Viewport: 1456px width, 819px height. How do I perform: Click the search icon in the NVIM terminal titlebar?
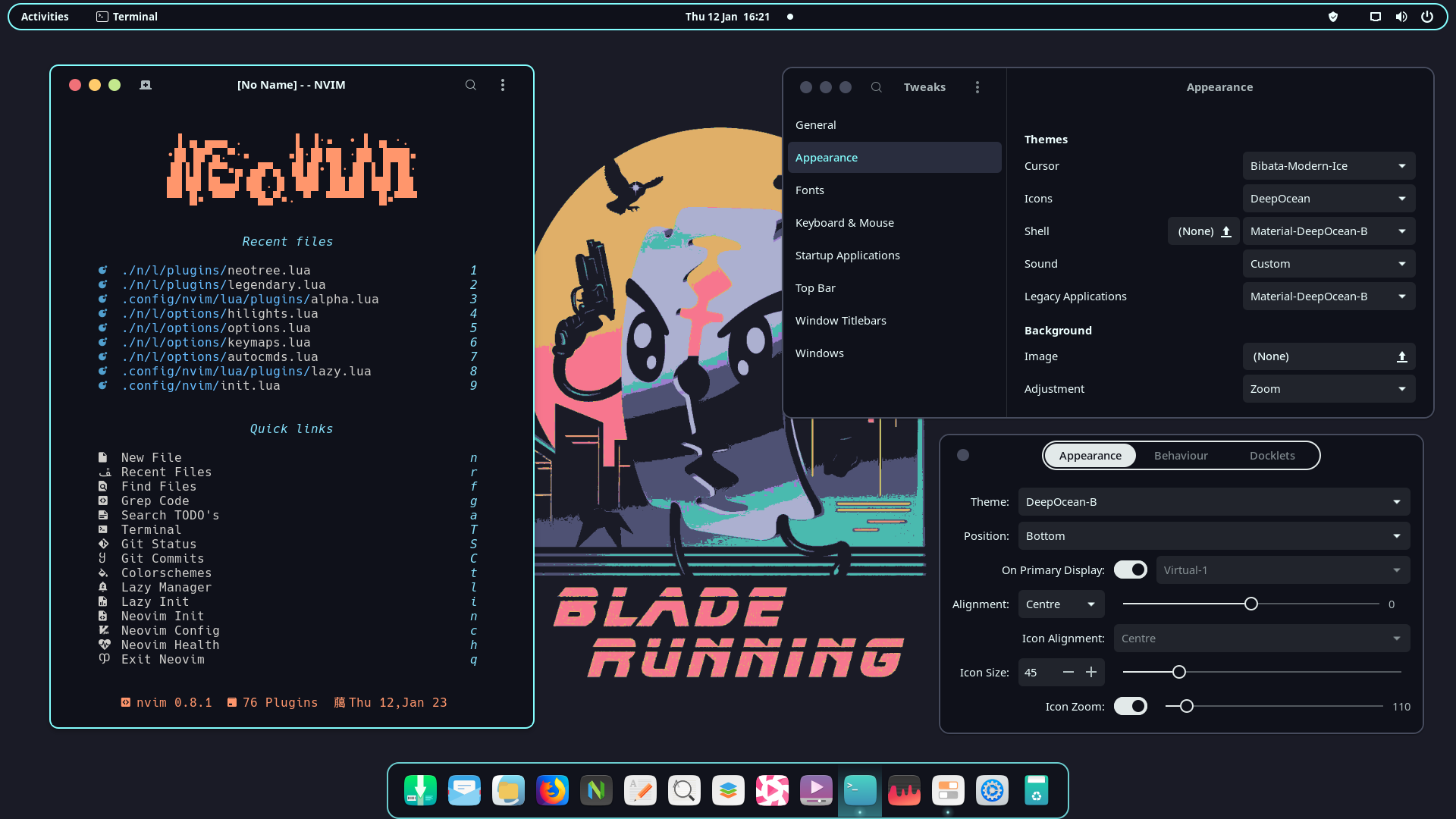tap(471, 85)
